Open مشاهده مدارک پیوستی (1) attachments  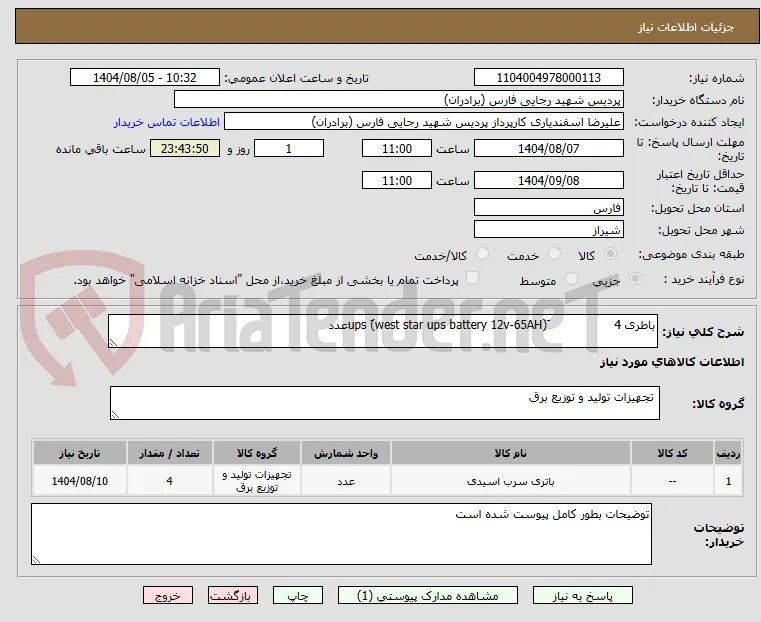pyautogui.click(x=428, y=596)
